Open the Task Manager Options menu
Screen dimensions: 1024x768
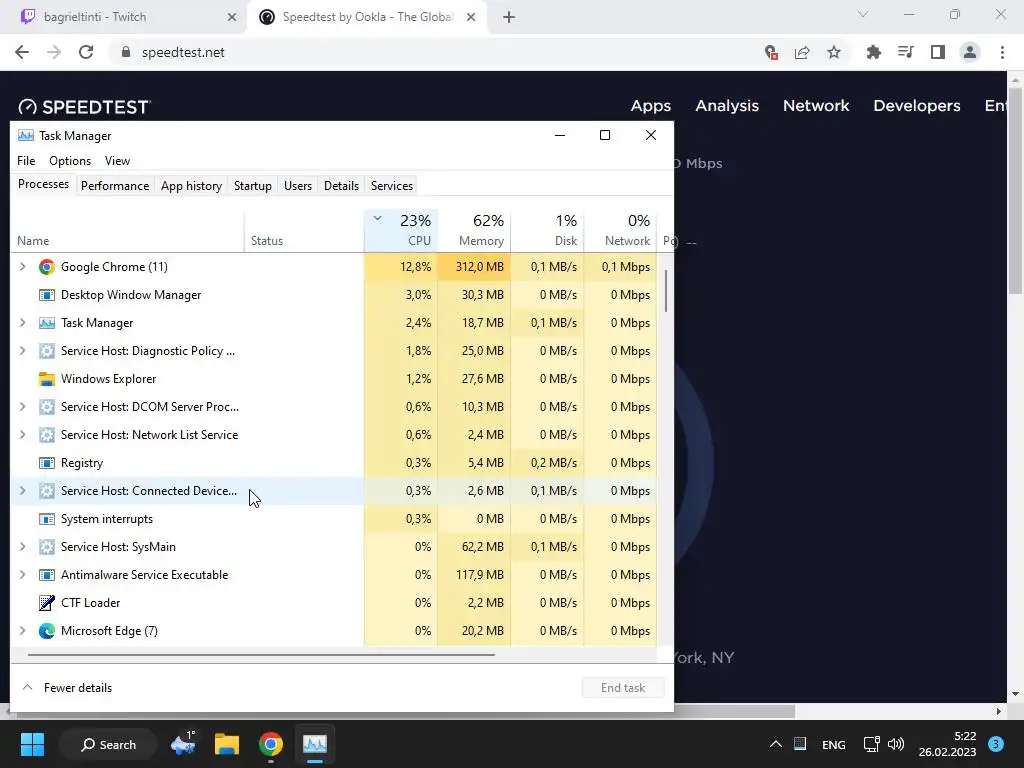[x=70, y=161]
